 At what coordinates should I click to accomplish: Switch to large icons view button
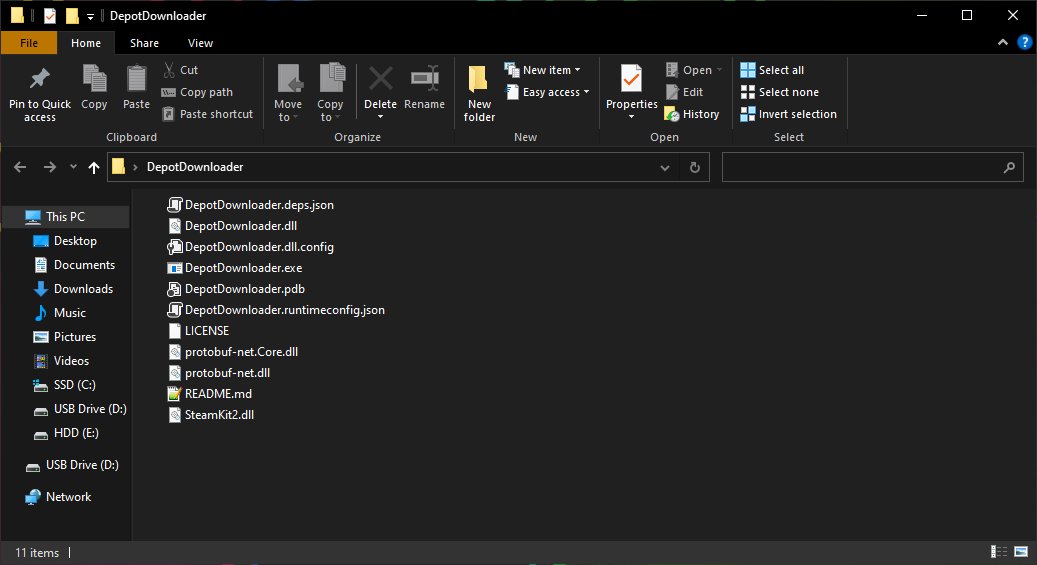click(x=1021, y=552)
